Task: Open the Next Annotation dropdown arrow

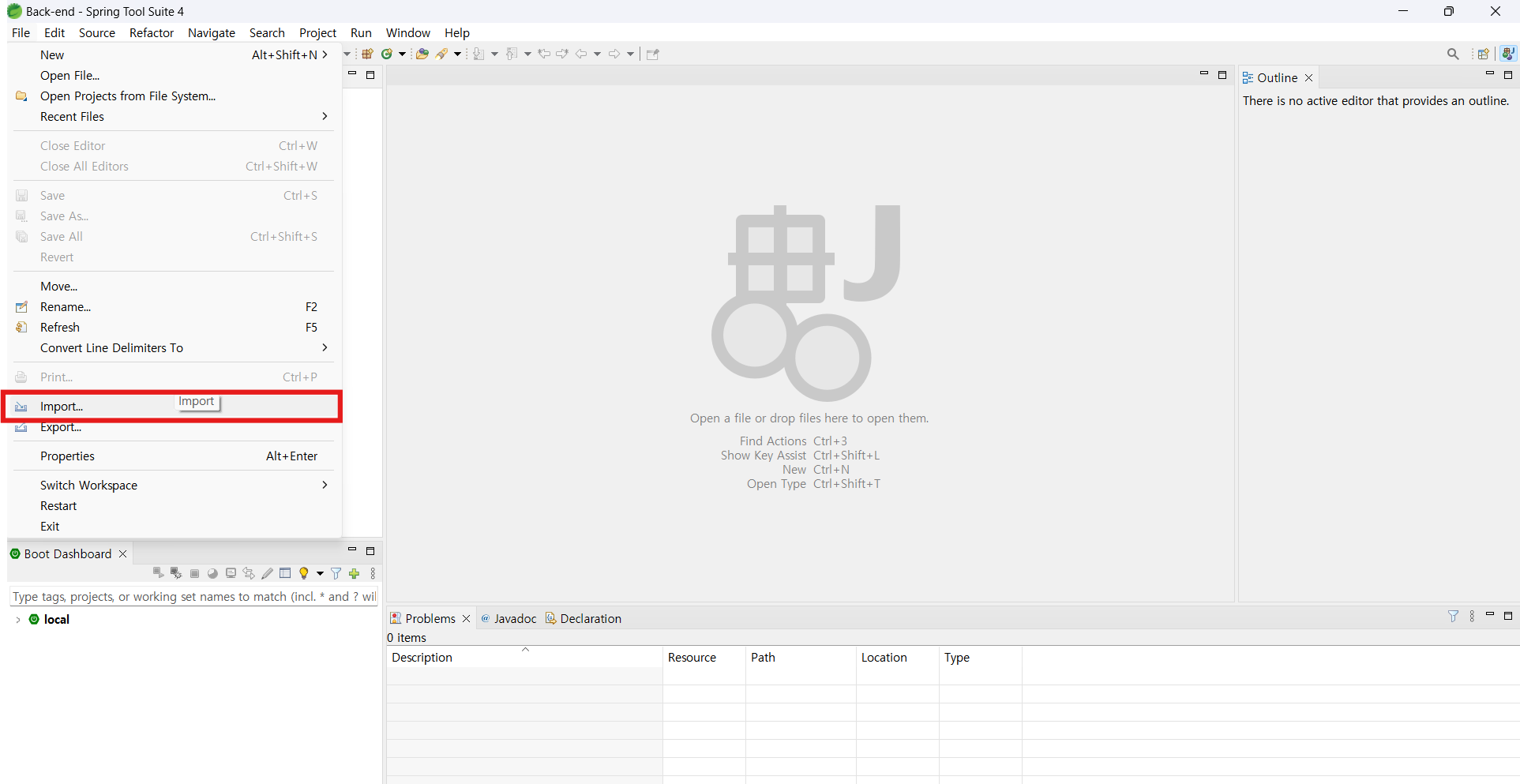Action: 494,54
